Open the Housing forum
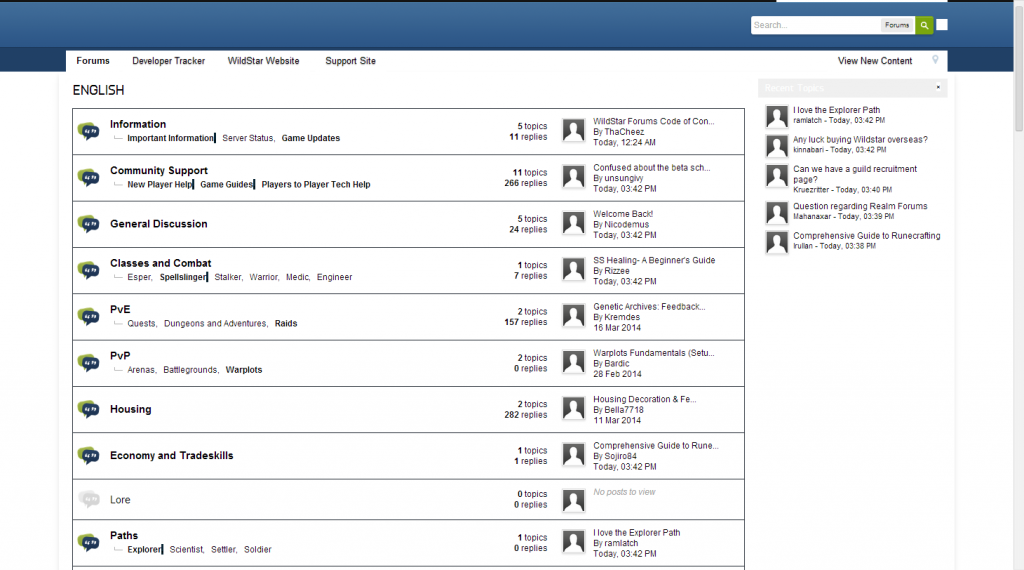1024x570 pixels. point(131,409)
